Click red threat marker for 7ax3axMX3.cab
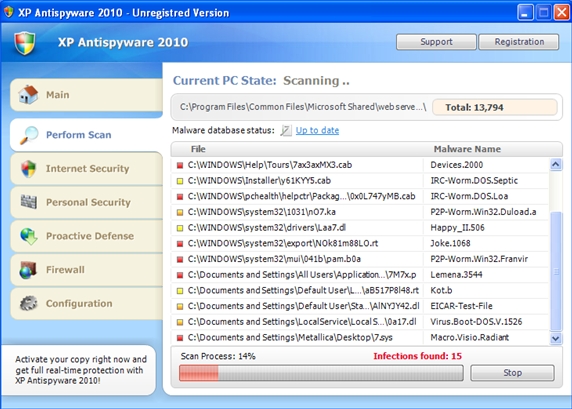Screen dimensions: 572x409 180,165
